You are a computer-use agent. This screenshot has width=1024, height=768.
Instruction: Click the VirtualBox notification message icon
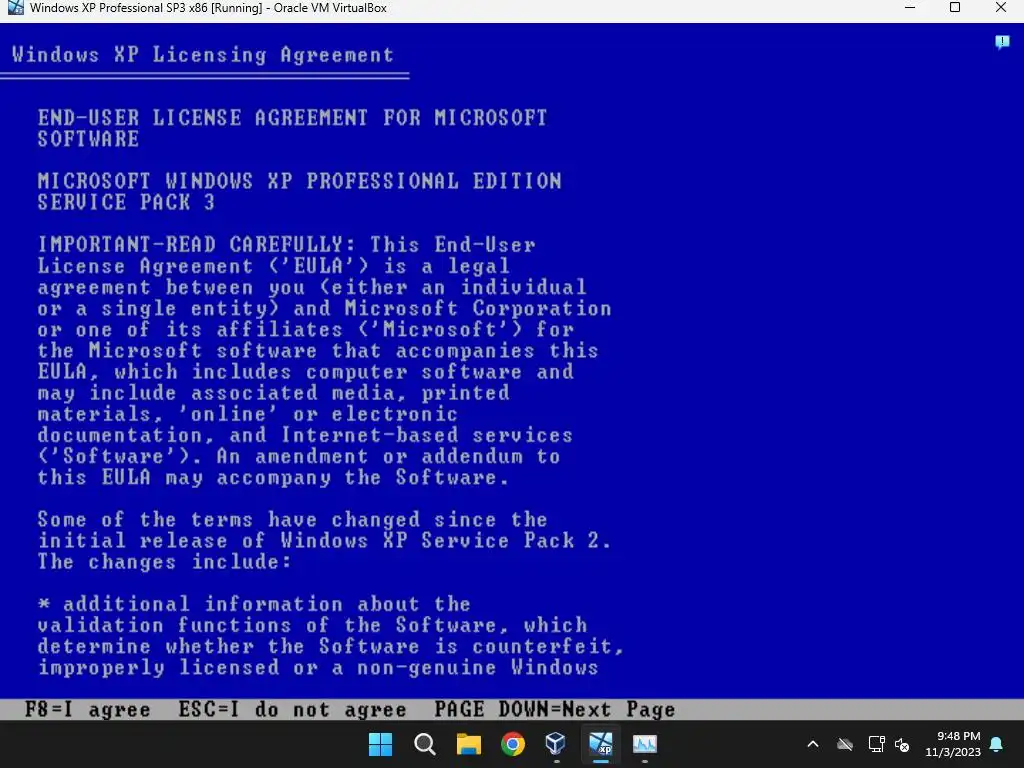pyautogui.click(x=1002, y=42)
